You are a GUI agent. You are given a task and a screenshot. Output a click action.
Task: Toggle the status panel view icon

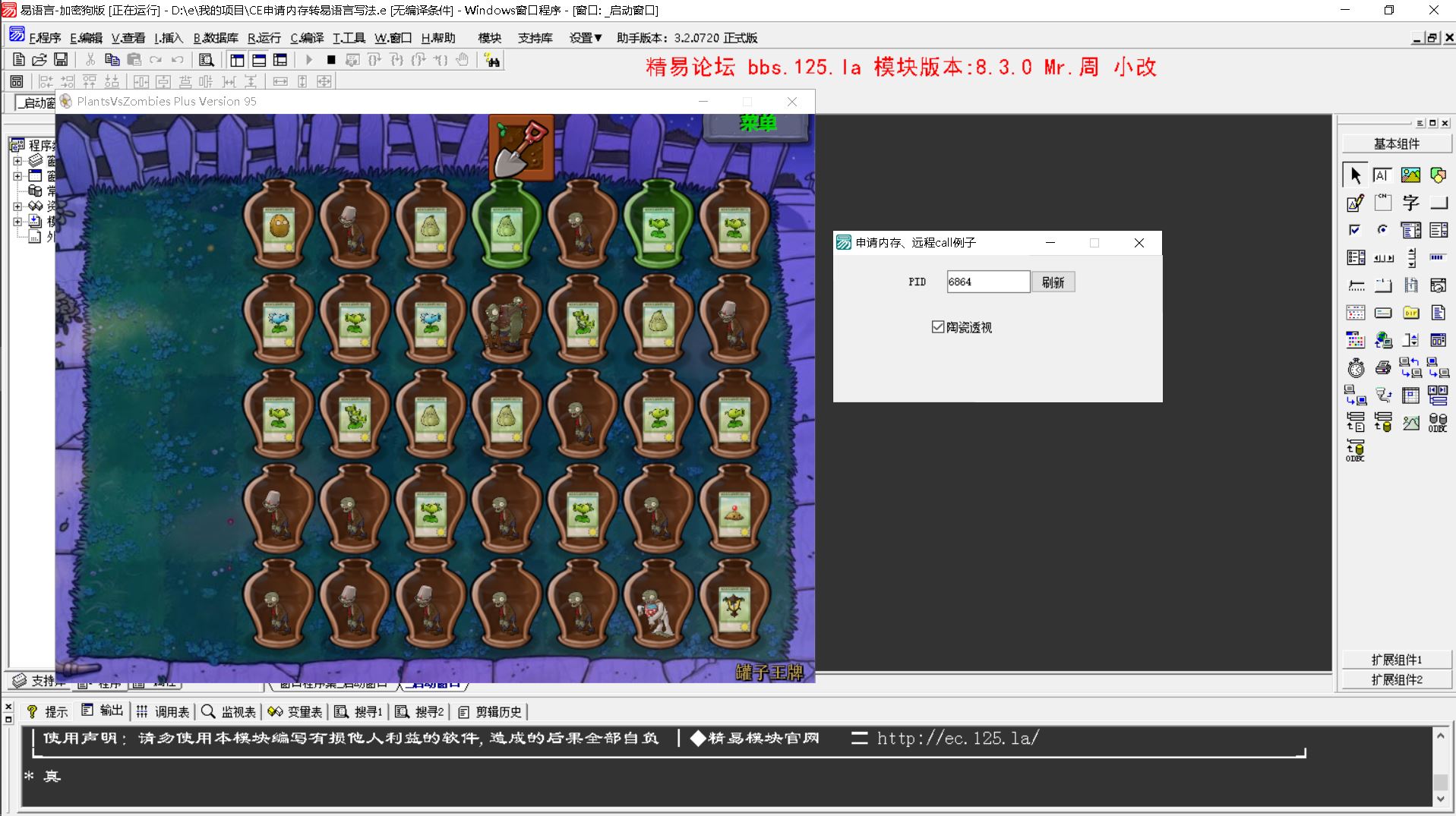[x=259, y=60]
